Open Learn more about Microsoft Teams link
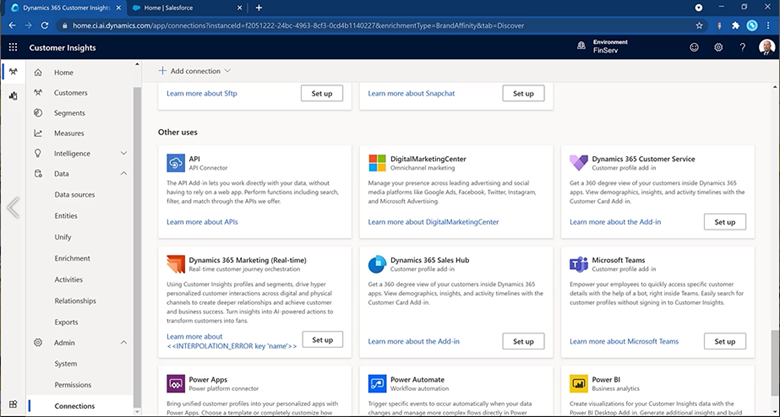Screen dimensions: 780x417 624,341
